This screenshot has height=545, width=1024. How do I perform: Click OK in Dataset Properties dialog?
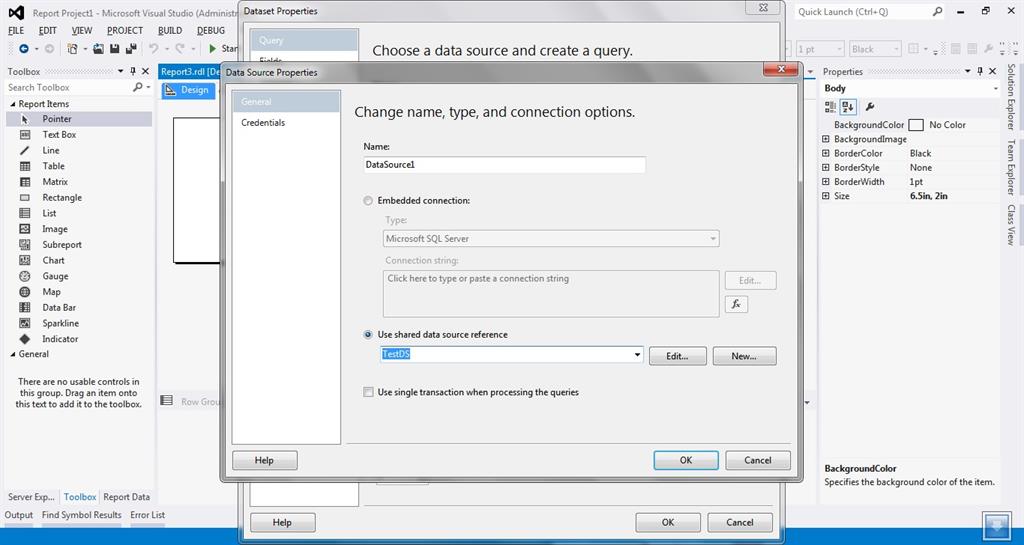(x=667, y=522)
